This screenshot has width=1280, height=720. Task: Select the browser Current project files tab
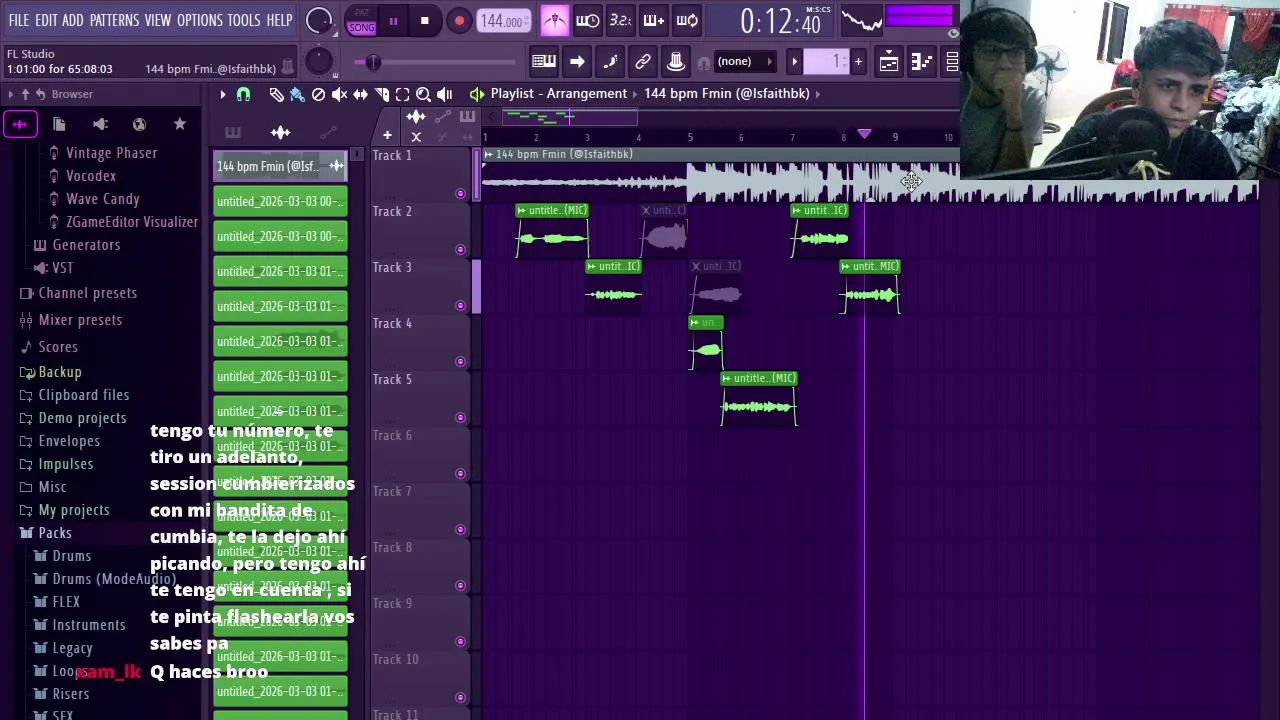[59, 124]
